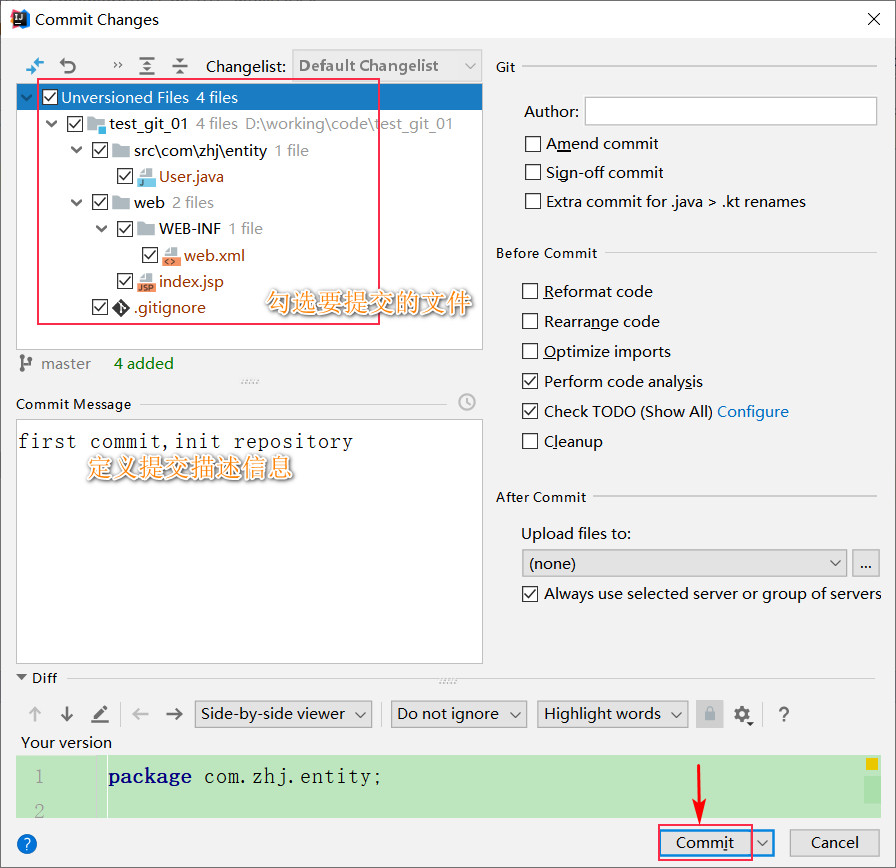Disable Perform code analysis checkbox
The height and width of the screenshot is (868, 896).
[530, 381]
